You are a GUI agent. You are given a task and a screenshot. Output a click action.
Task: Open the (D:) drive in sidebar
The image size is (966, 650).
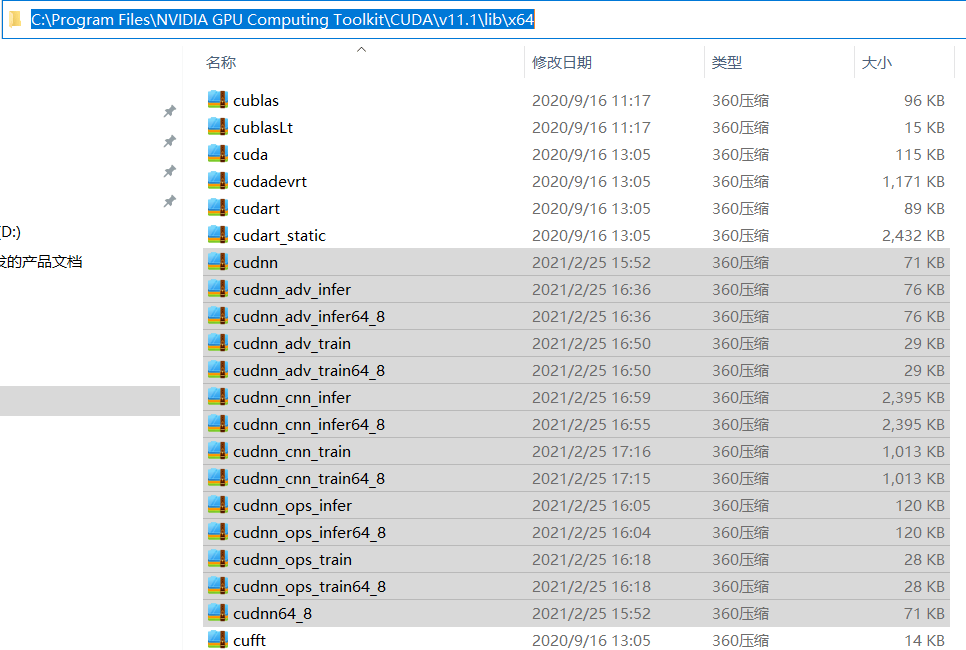10,232
